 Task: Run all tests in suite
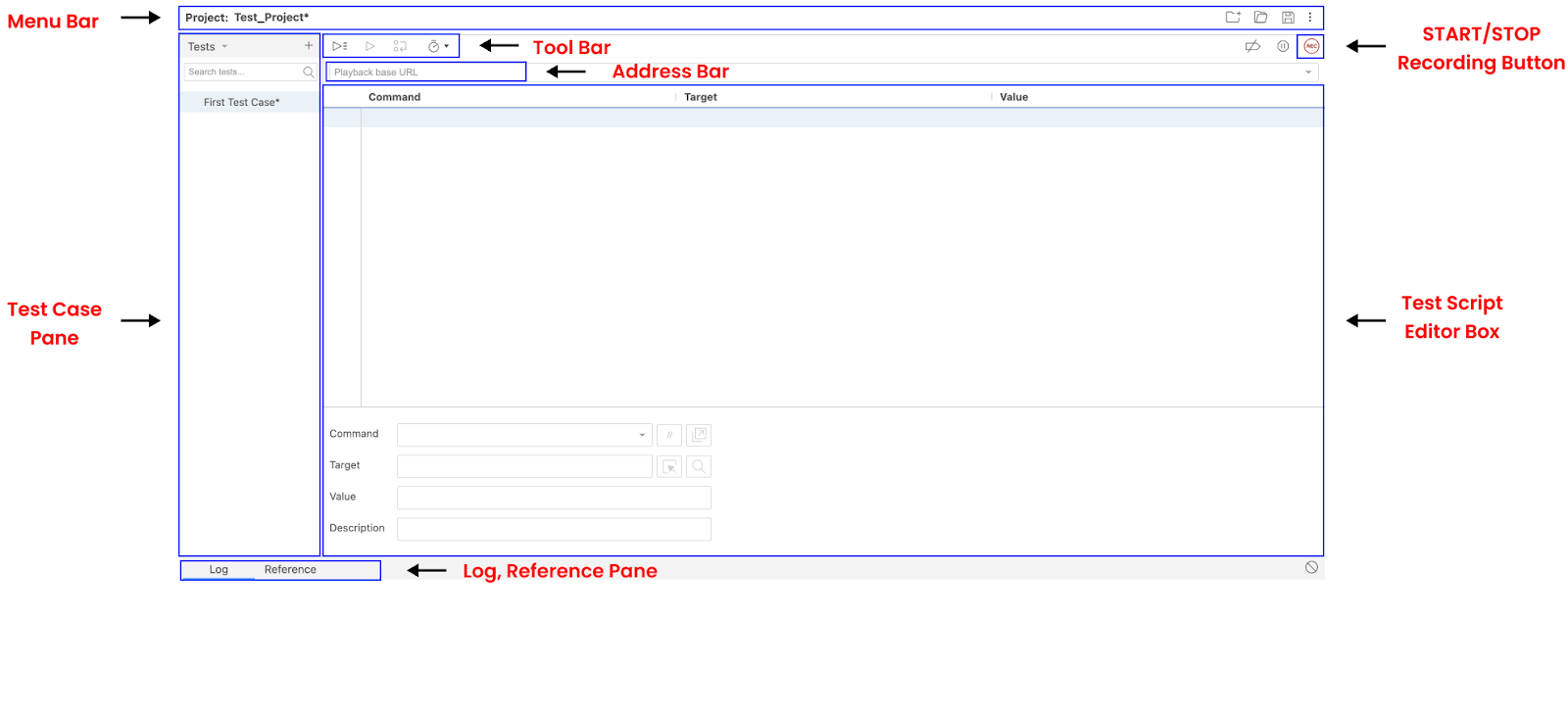click(x=339, y=46)
